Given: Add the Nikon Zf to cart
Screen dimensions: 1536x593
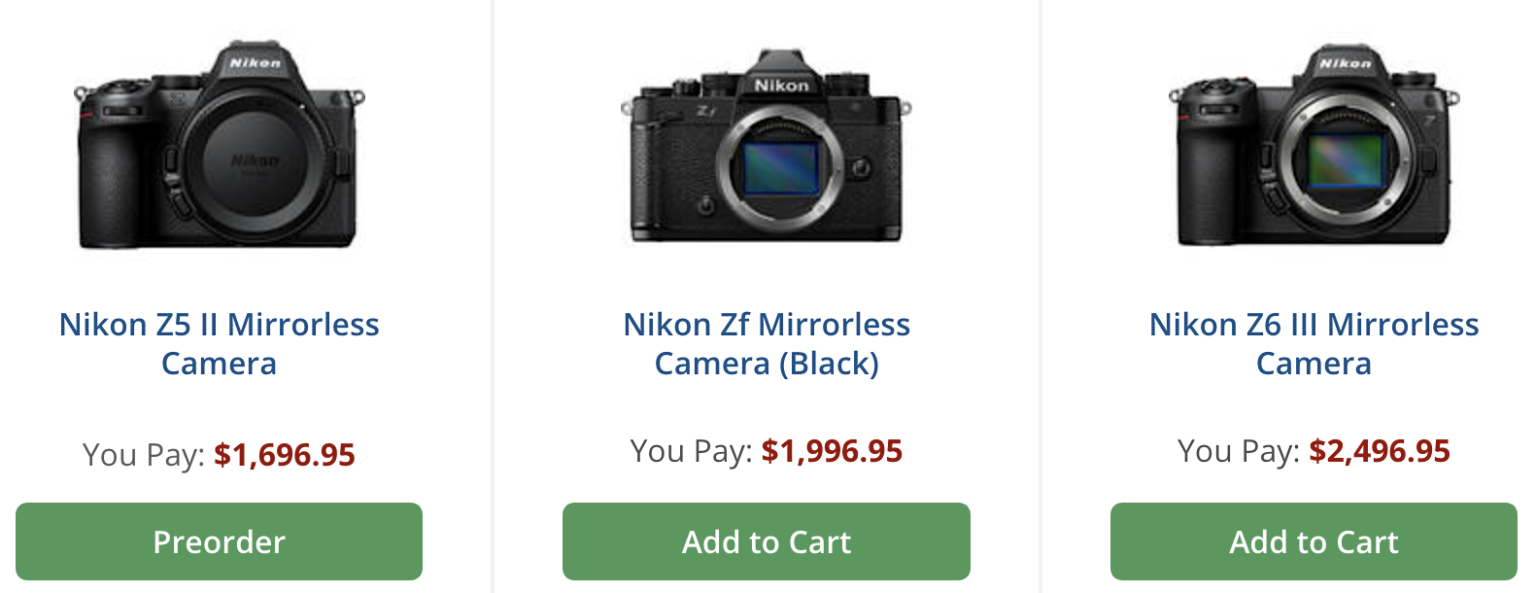Looking at the screenshot, I should coord(766,541).
